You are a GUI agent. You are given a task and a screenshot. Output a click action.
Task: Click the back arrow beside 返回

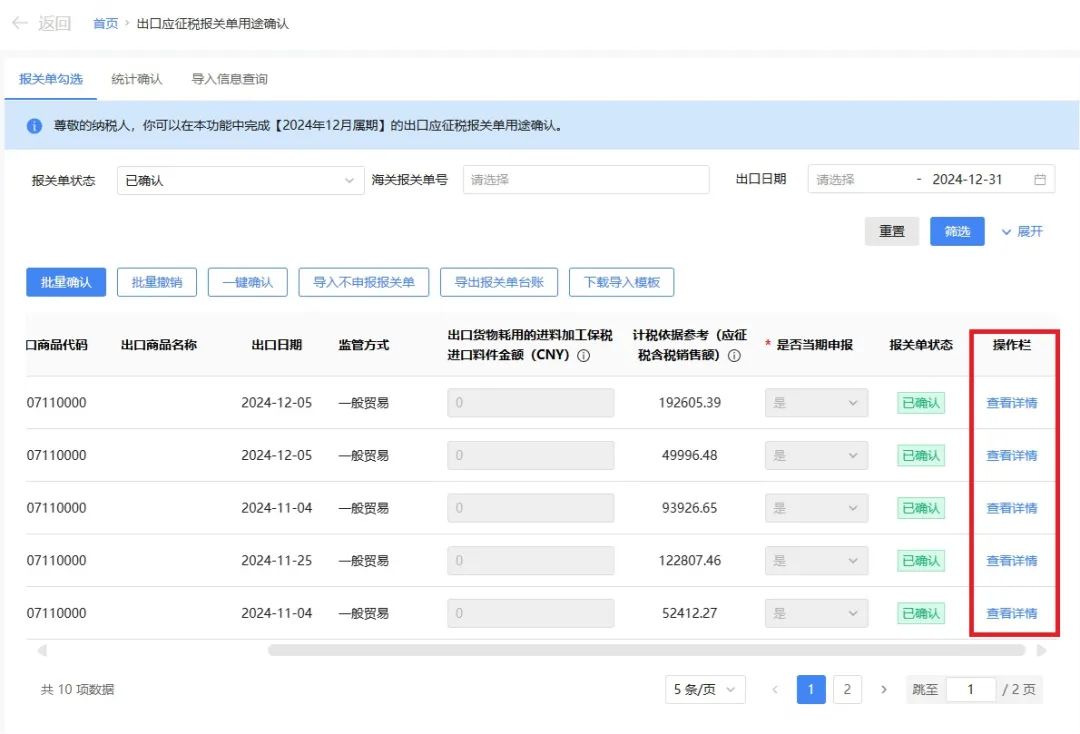(x=22, y=22)
